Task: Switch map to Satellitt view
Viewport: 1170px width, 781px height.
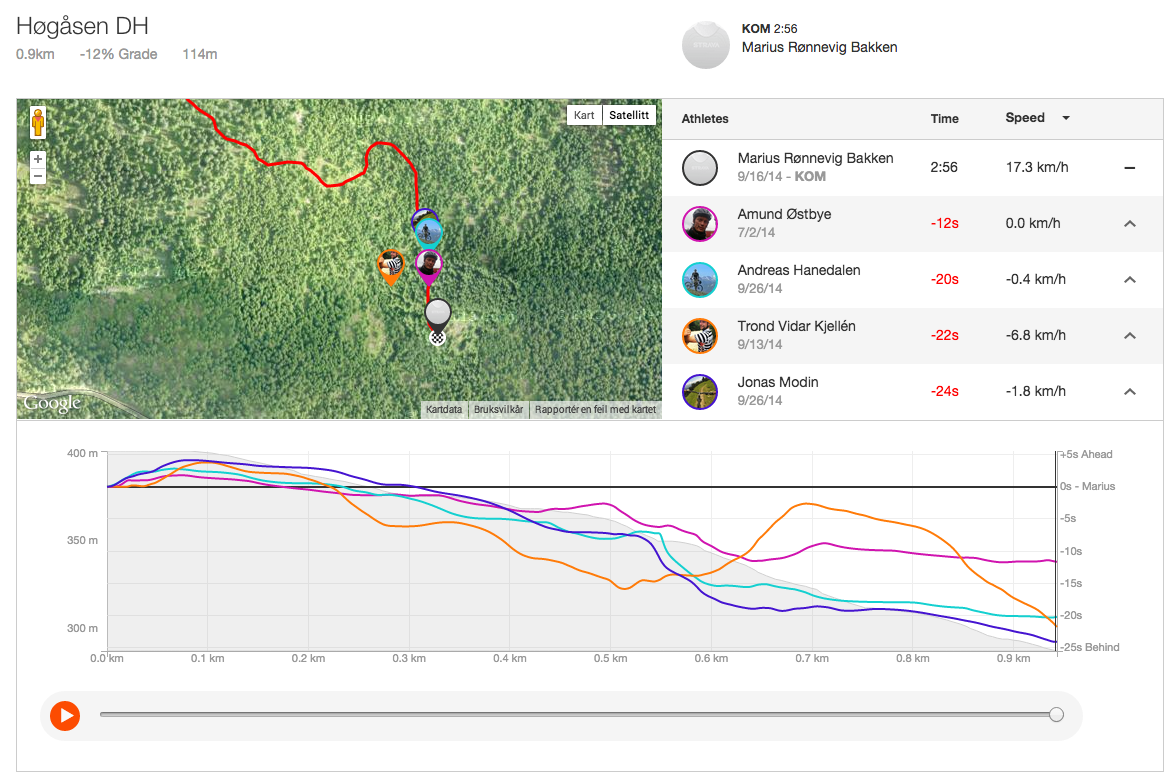Action: [629, 115]
